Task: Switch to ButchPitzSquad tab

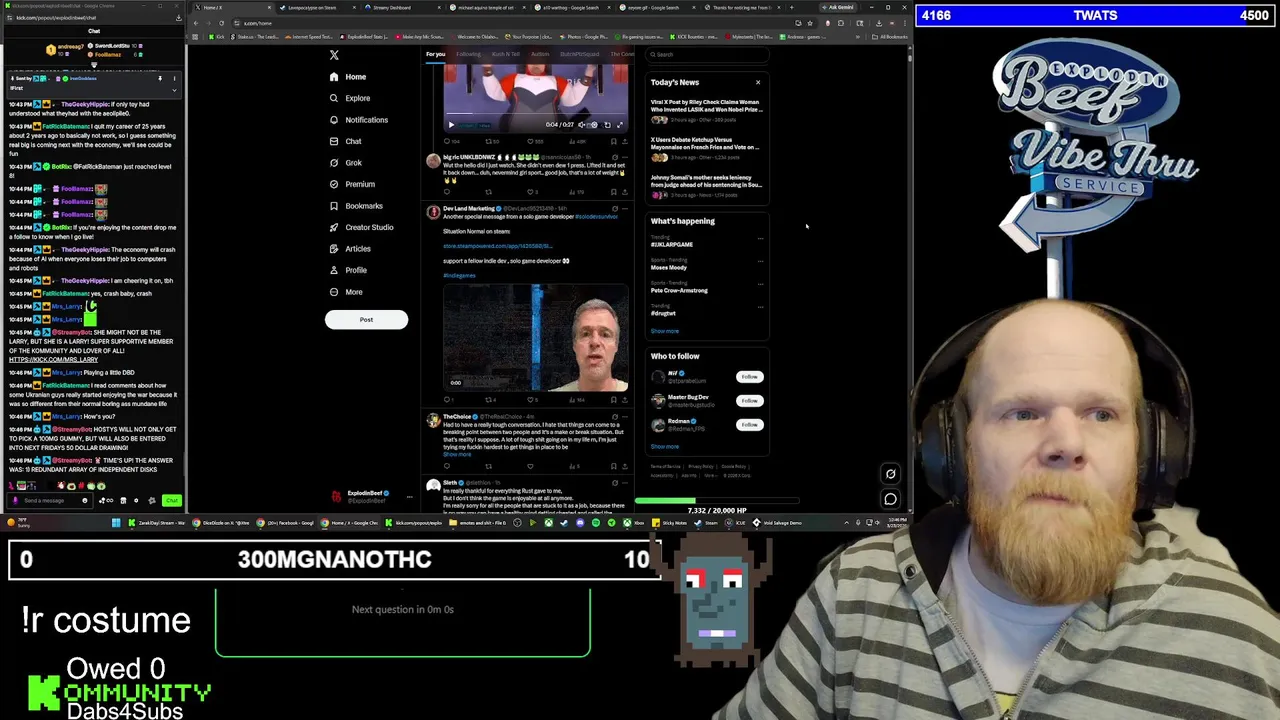Action: pyautogui.click(x=580, y=54)
